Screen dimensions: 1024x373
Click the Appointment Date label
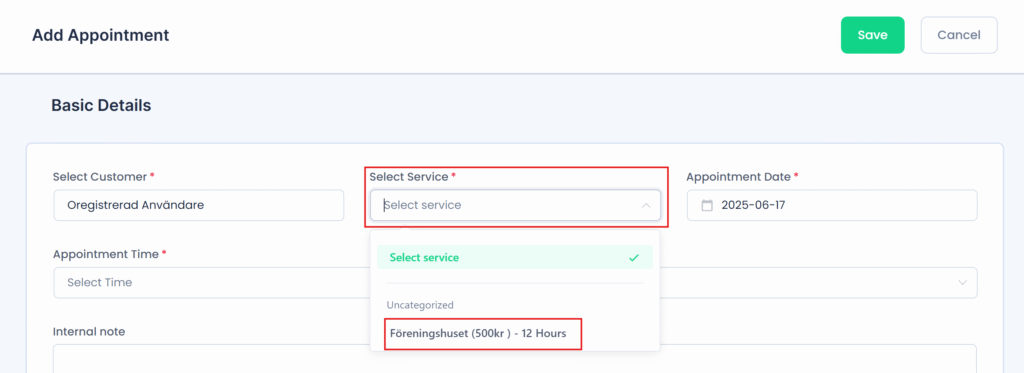tap(739, 176)
